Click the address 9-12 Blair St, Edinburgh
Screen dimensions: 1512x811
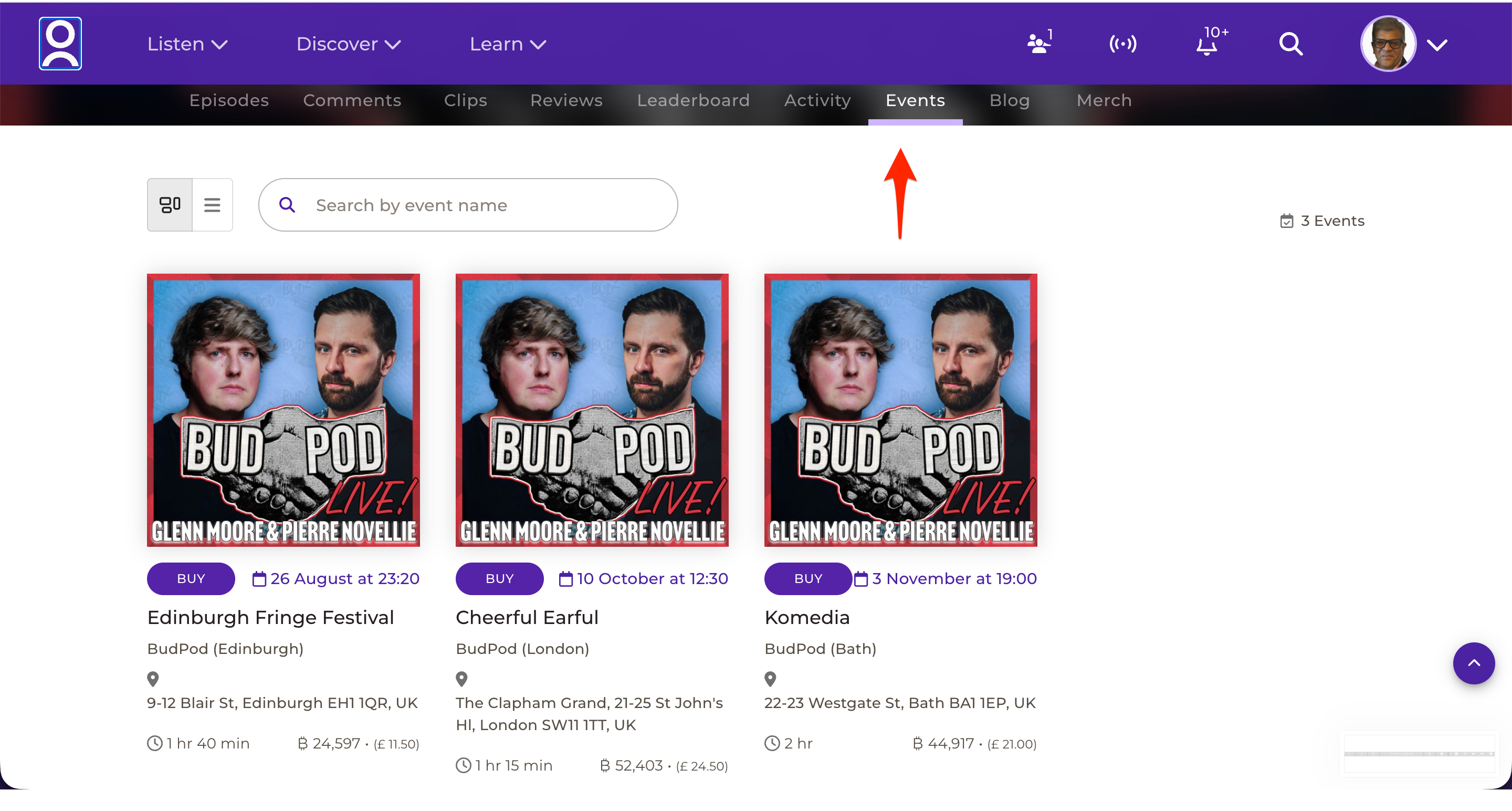point(282,703)
